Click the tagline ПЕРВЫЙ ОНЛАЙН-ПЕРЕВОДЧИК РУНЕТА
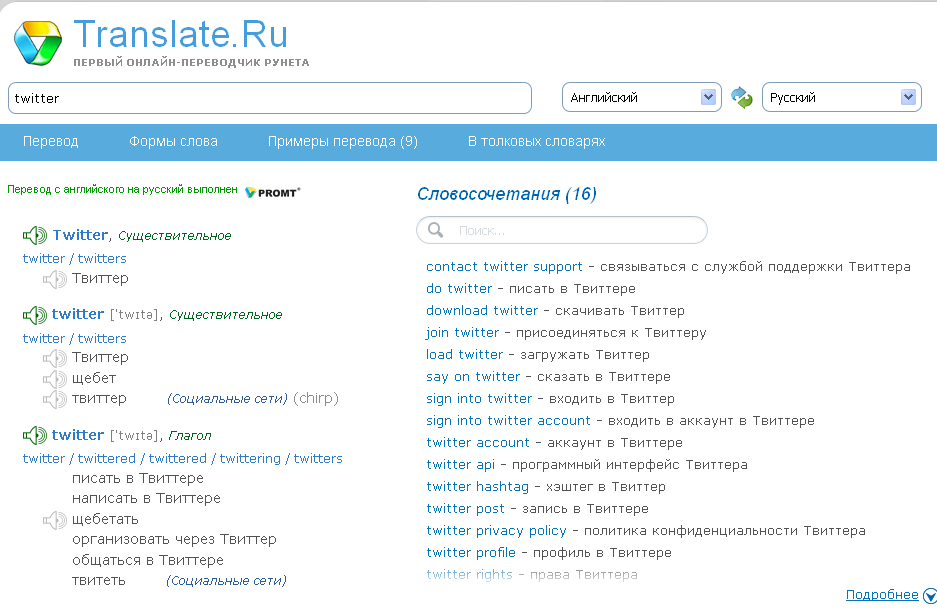This screenshot has width=937, height=615. (x=191, y=62)
